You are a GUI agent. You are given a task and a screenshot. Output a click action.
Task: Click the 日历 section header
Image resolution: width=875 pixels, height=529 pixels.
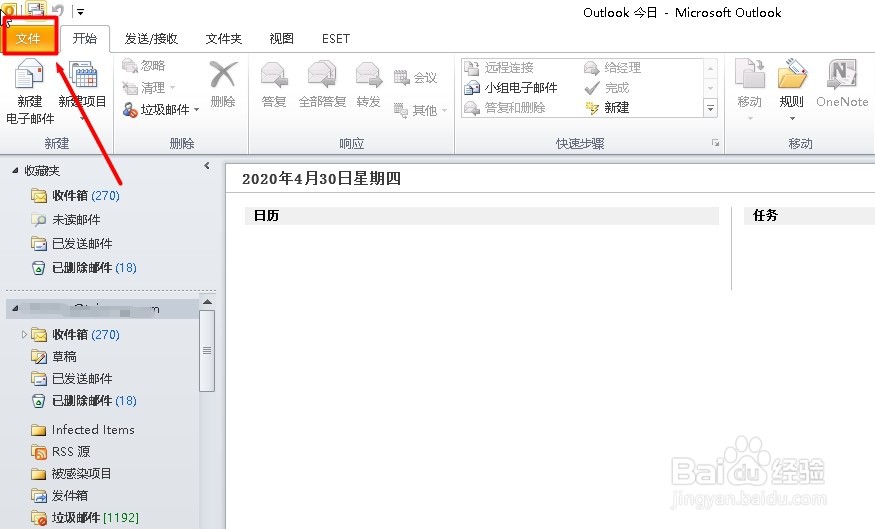tap(482, 215)
